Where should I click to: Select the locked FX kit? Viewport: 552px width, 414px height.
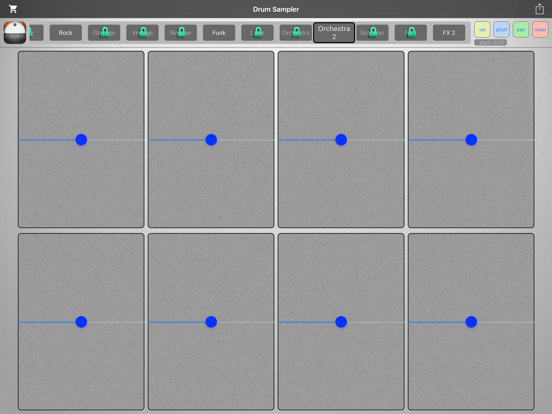410,33
